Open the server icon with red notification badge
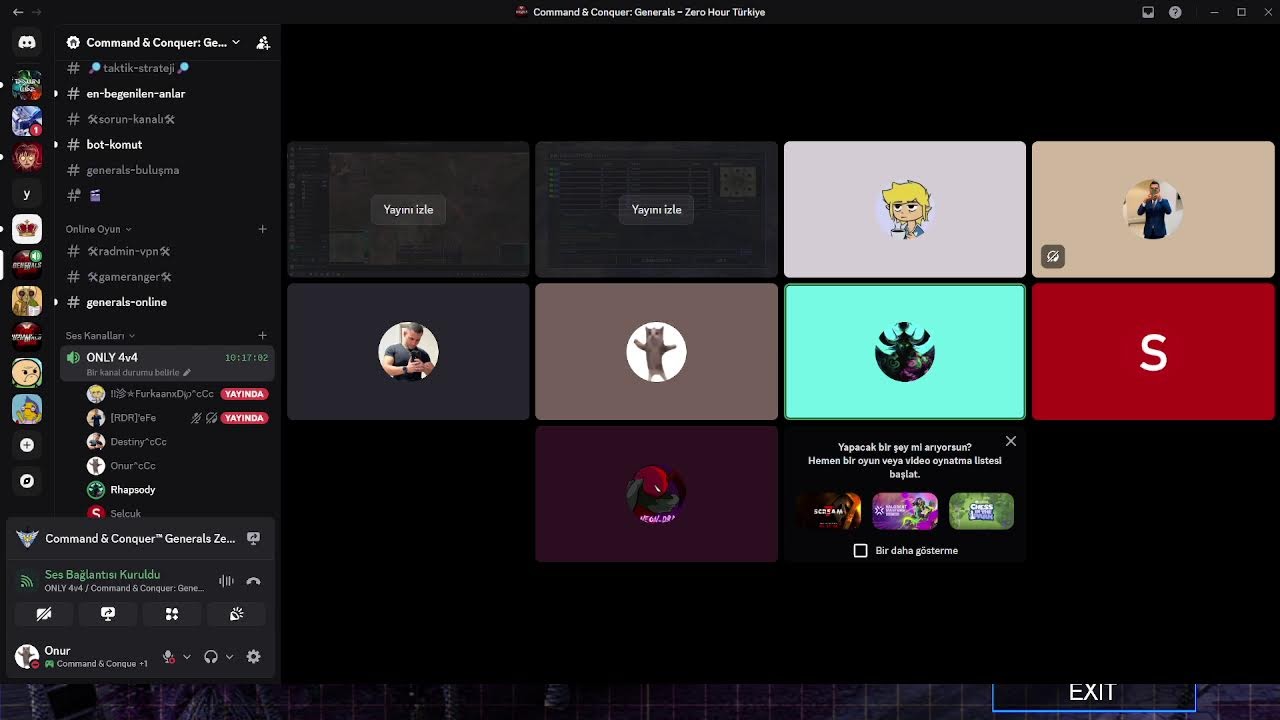 [x=27, y=121]
